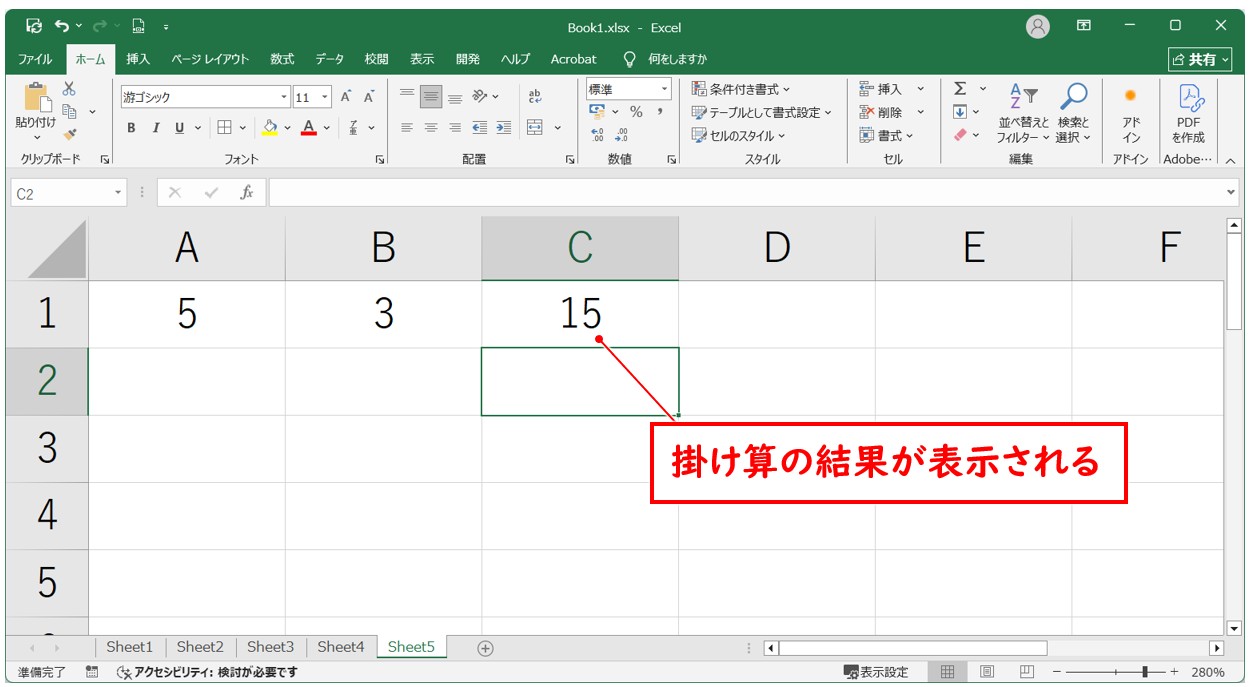Click the decrease decimal icon
This screenshot has height=687, width=1253.
(x=622, y=135)
